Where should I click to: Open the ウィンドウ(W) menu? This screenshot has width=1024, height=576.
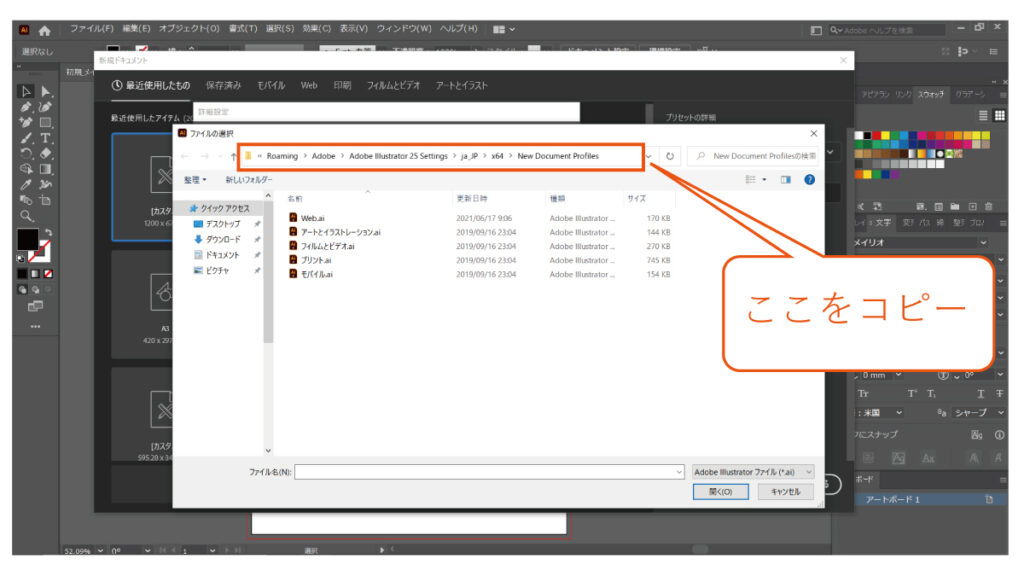(x=404, y=29)
